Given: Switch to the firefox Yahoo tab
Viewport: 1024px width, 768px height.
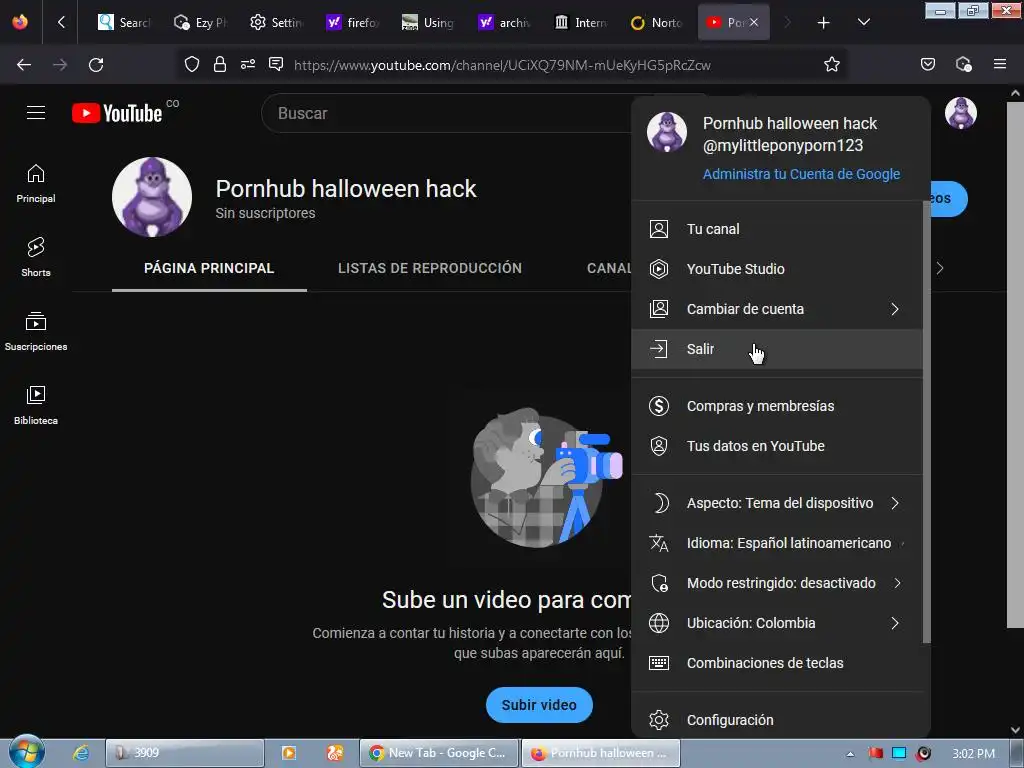Looking at the screenshot, I should pos(352,22).
